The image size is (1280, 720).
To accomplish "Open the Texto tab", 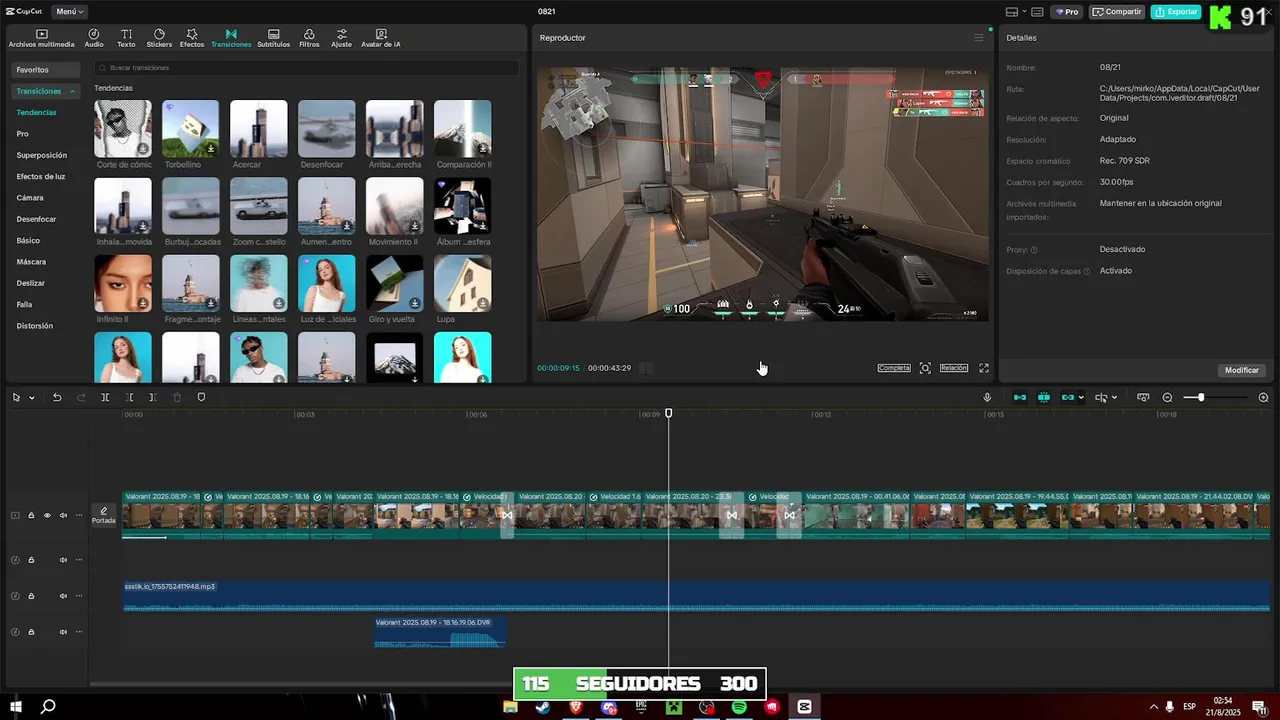I will click(126, 38).
